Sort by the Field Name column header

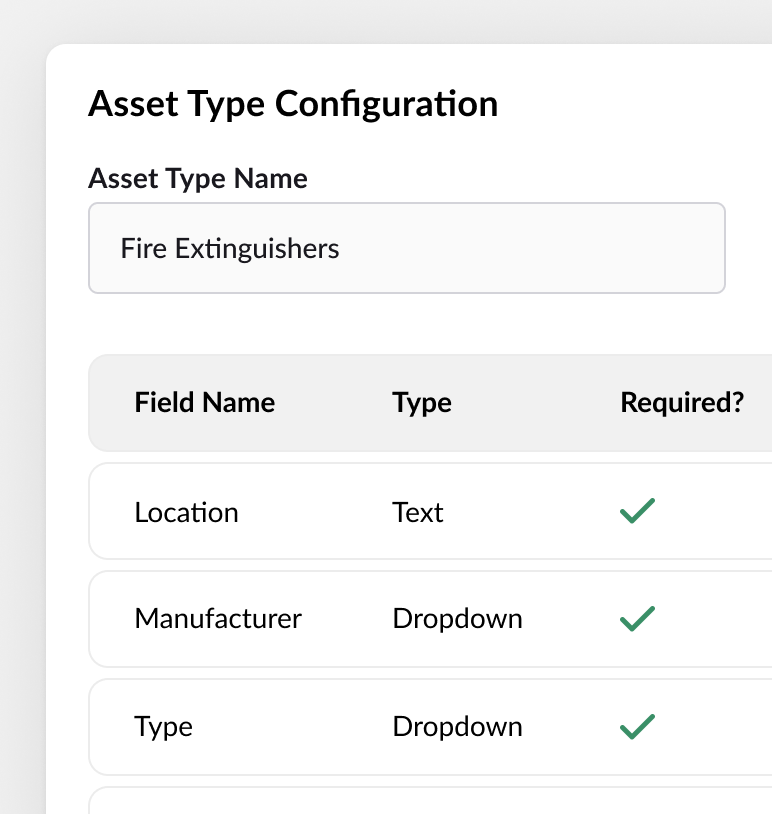(204, 403)
